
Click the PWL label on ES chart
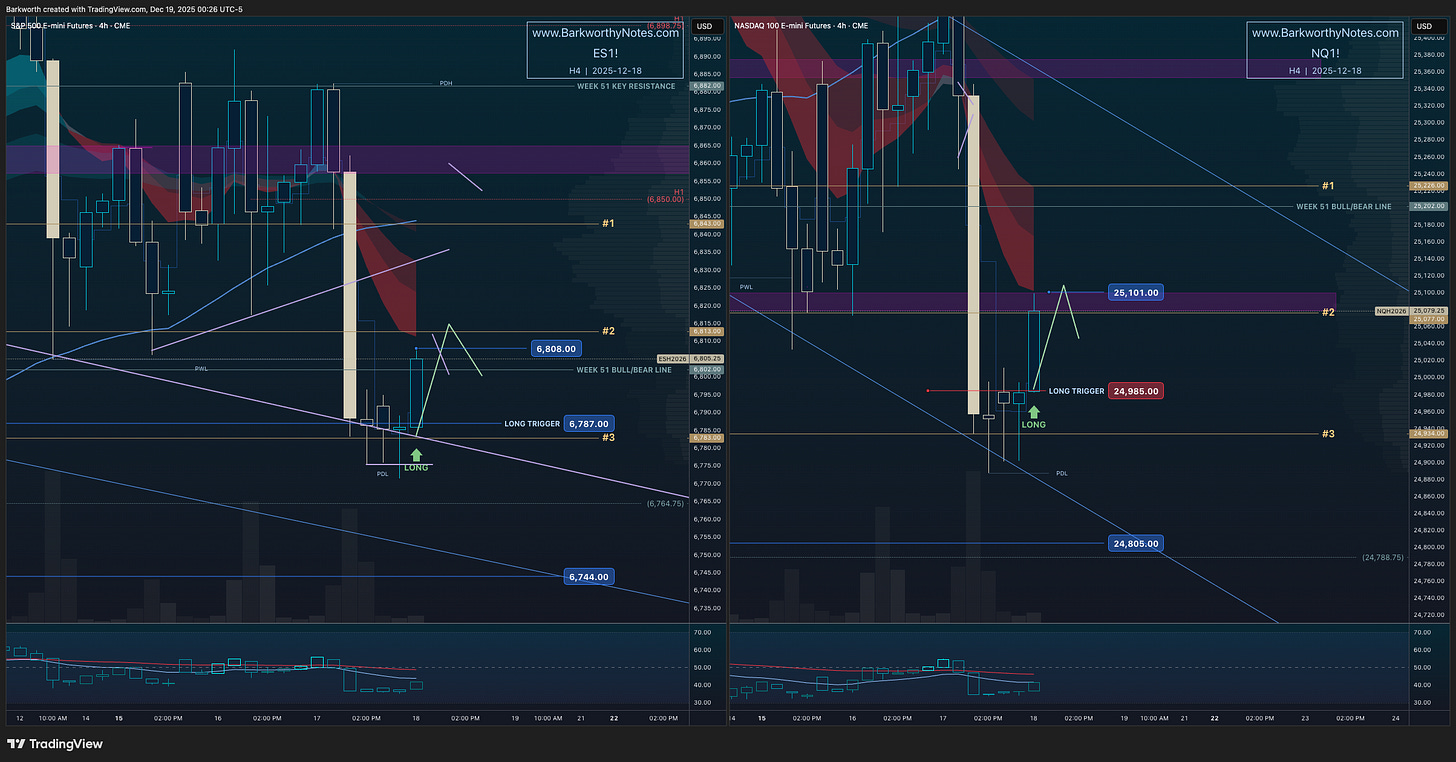[201, 369]
